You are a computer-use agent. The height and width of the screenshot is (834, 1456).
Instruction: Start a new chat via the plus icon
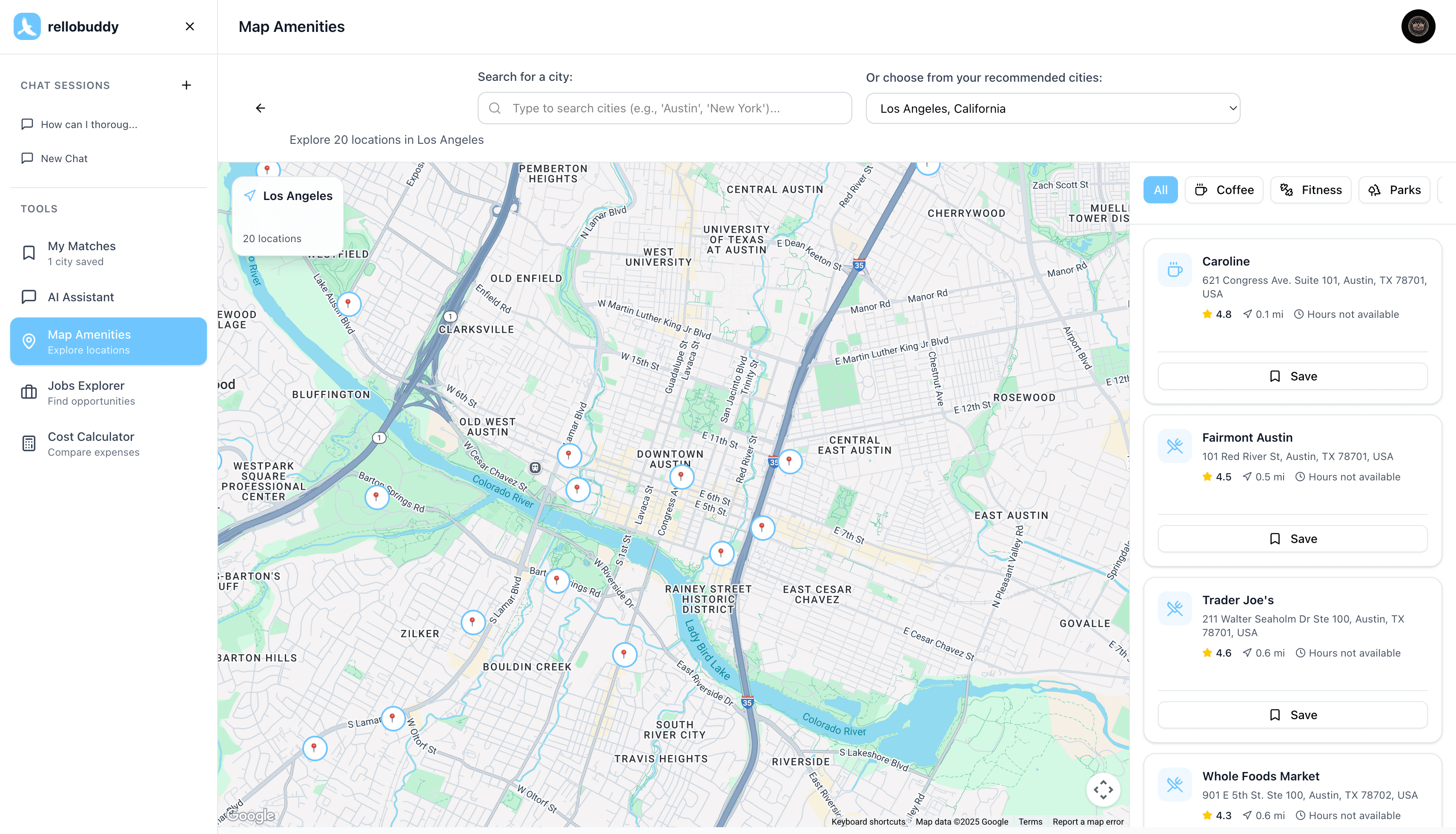(186, 85)
